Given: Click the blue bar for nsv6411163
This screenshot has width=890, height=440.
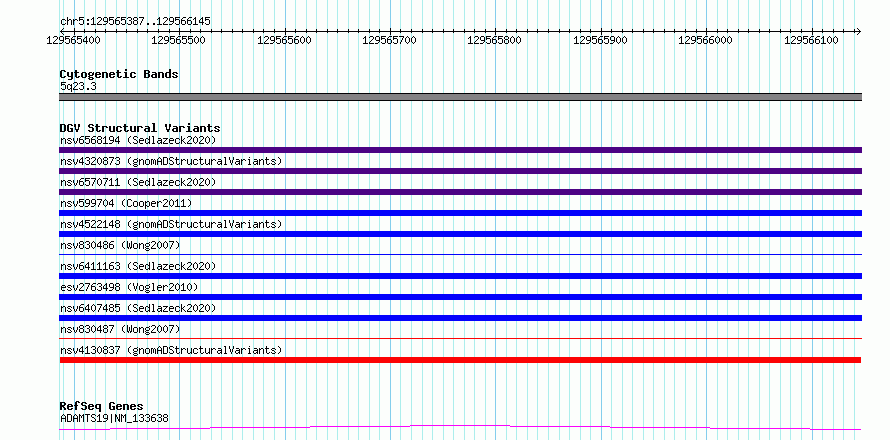Looking at the screenshot, I should coord(460,276).
